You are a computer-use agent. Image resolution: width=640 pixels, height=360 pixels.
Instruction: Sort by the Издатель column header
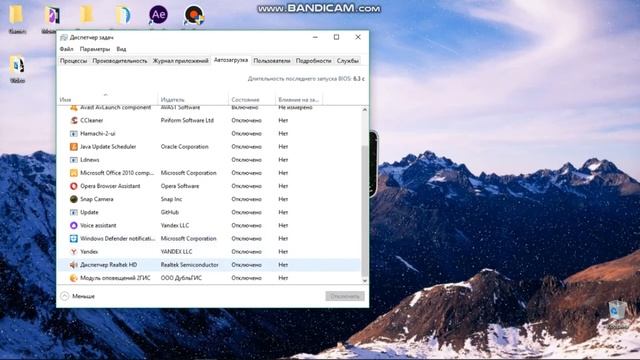(193, 99)
